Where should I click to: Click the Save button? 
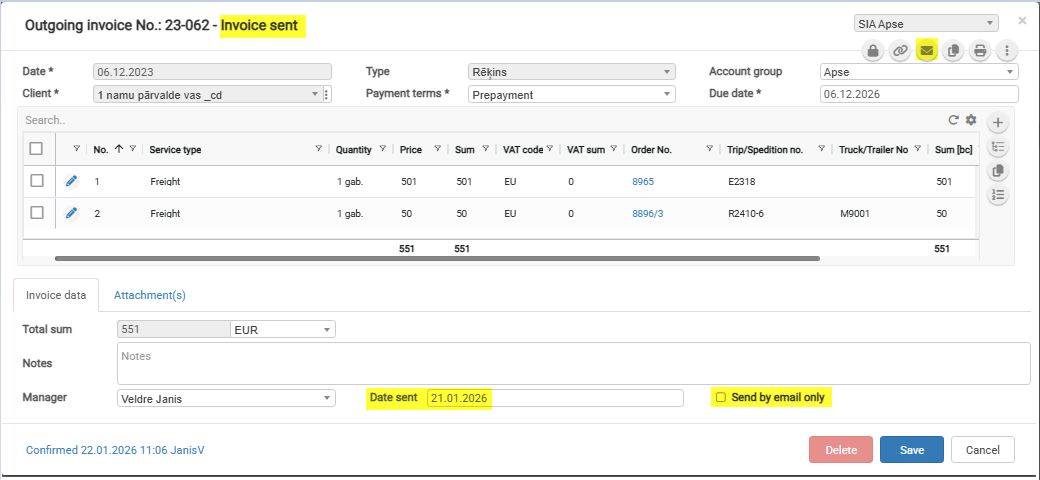coord(911,450)
